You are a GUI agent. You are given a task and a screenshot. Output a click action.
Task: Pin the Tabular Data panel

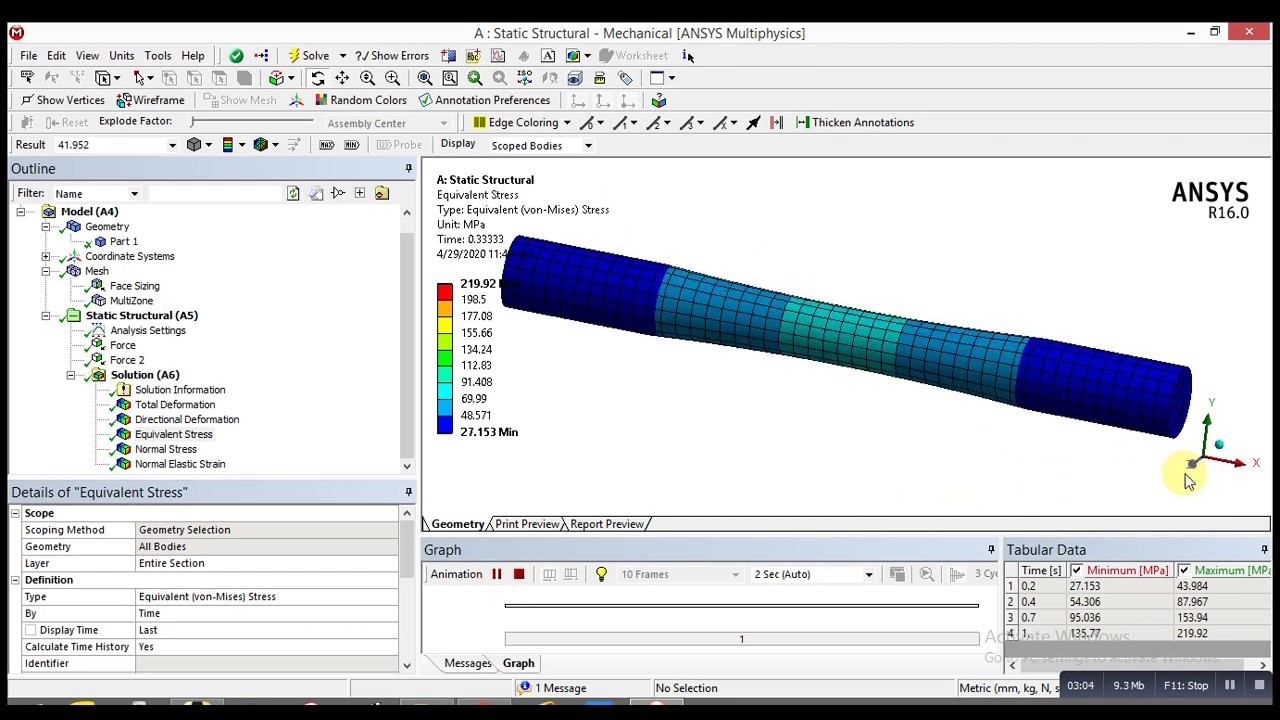(1264, 550)
